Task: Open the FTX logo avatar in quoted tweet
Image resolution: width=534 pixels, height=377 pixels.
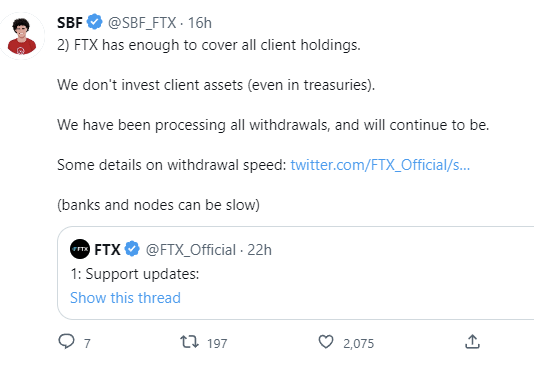Action: point(80,249)
